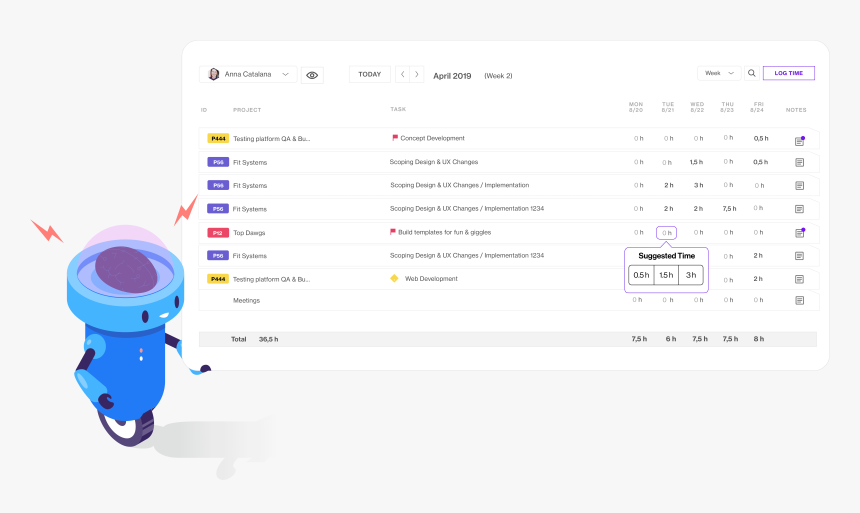Click the NOTES column header

click(x=796, y=110)
